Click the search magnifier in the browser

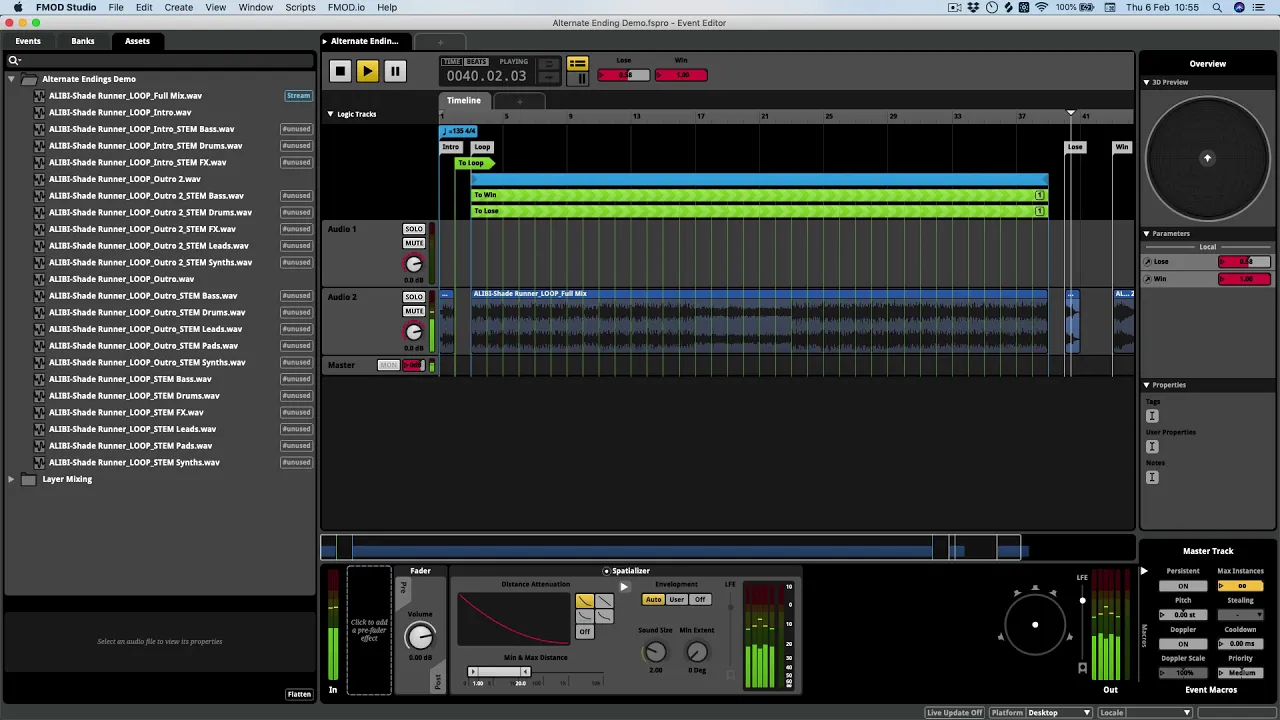click(x=14, y=60)
